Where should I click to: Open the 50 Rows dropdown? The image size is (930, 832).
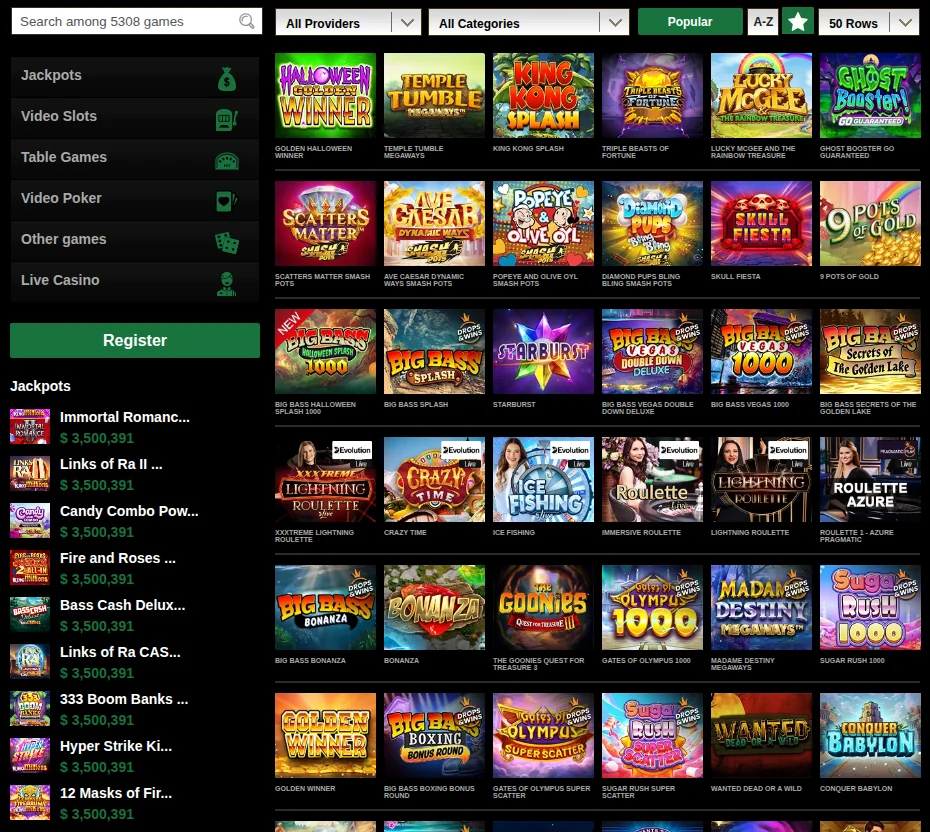tap(869, 23)
